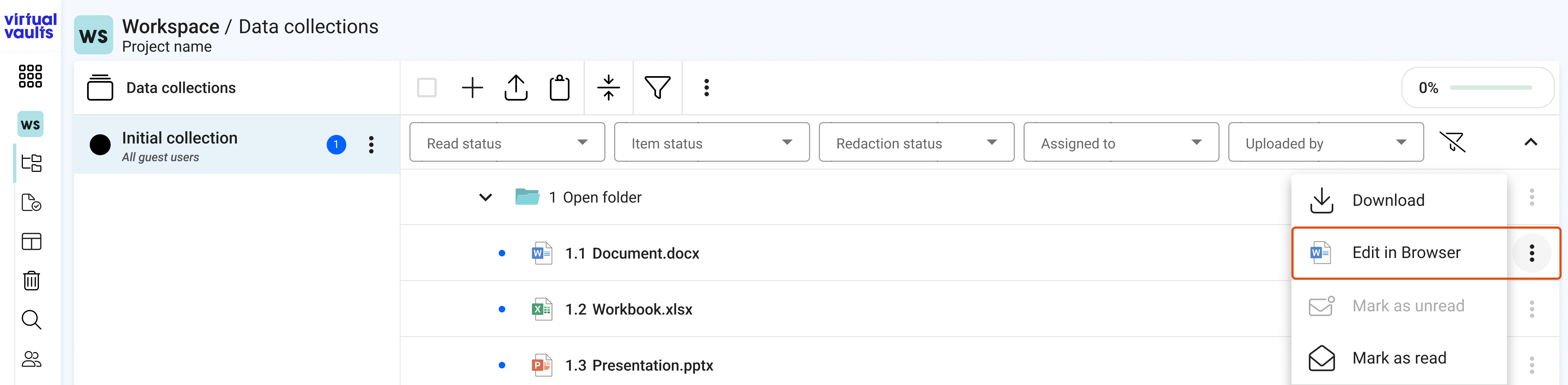Toggle the filter funnel icon

point(657,88)
